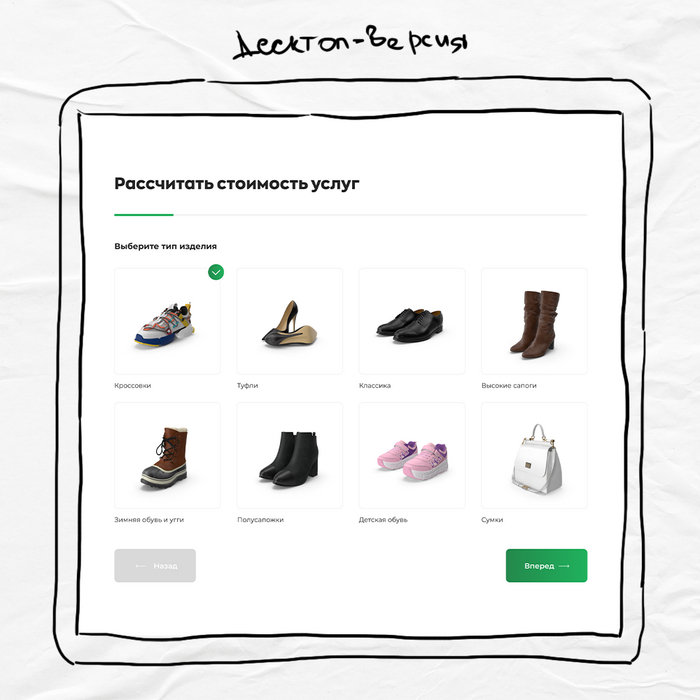Screen dimensions: 700x700
Task: Select the Зимняя обувь и угги card
Action: pos(167,455)
